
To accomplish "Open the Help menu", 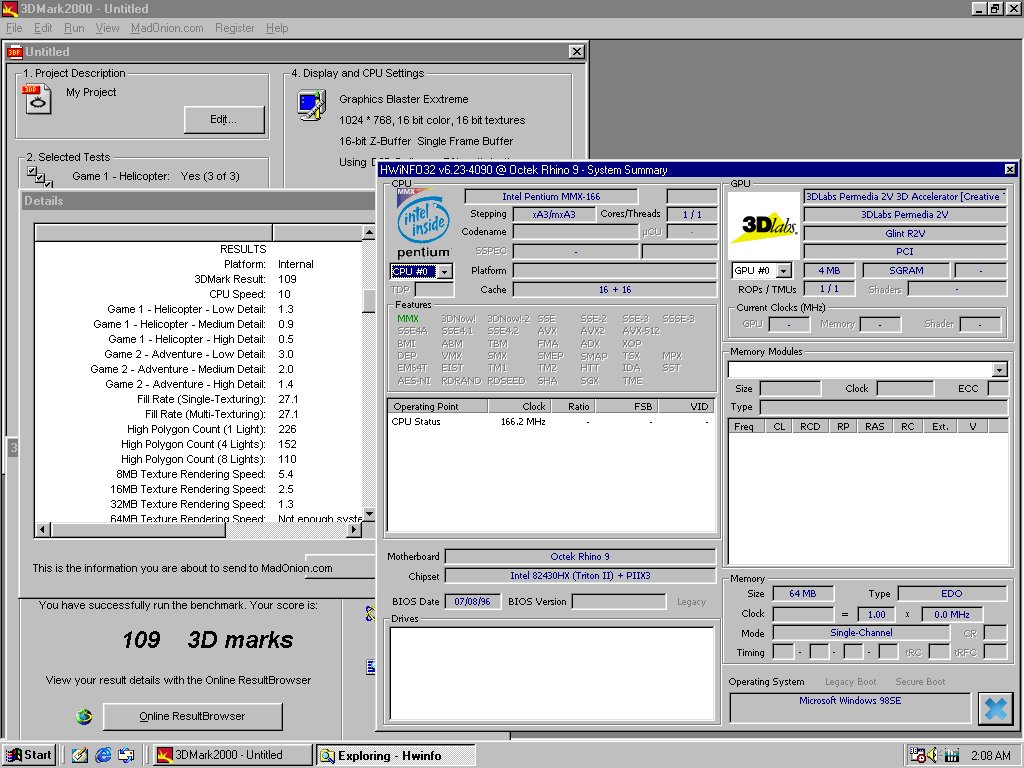I will 277,28.
